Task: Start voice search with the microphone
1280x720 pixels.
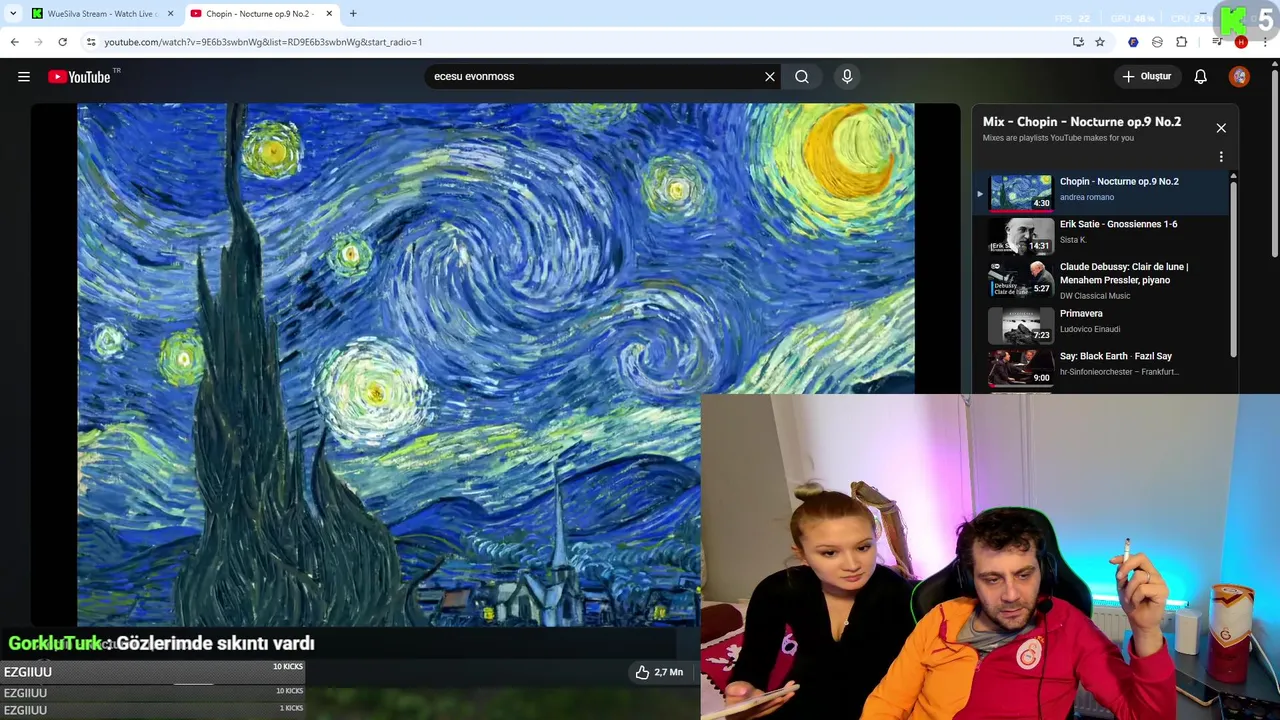Action: tap(847, 76)
